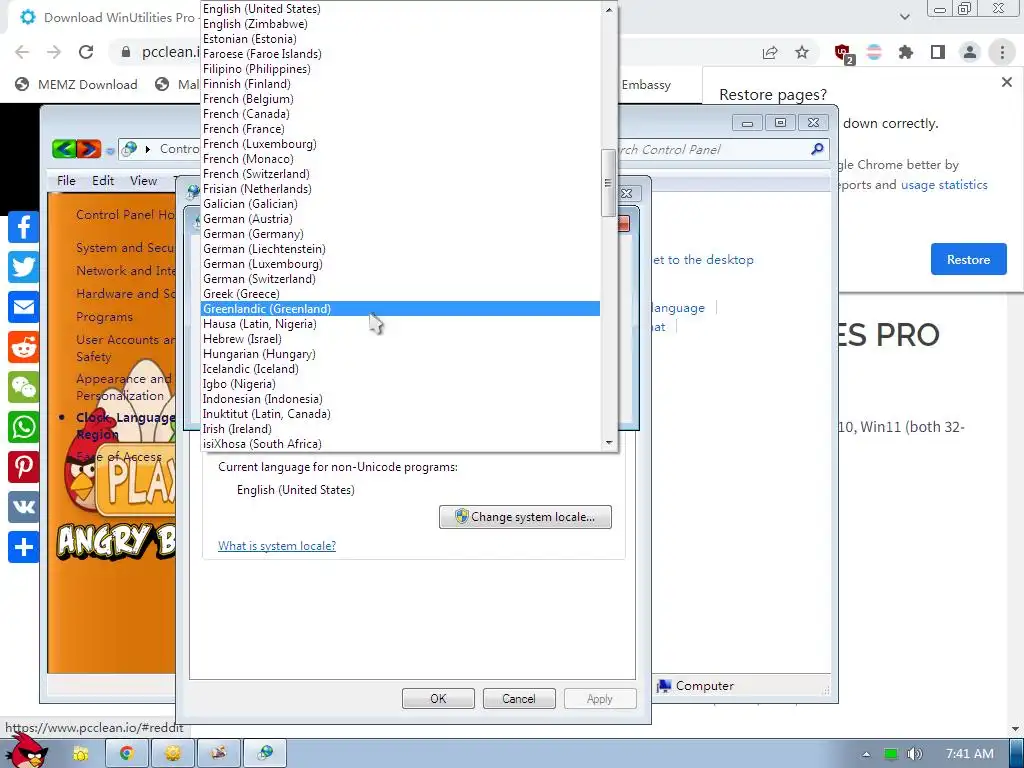This screenshot has height=768, width=1024.
Task: Click the Search Control Panel field
Action: (712, 150)
